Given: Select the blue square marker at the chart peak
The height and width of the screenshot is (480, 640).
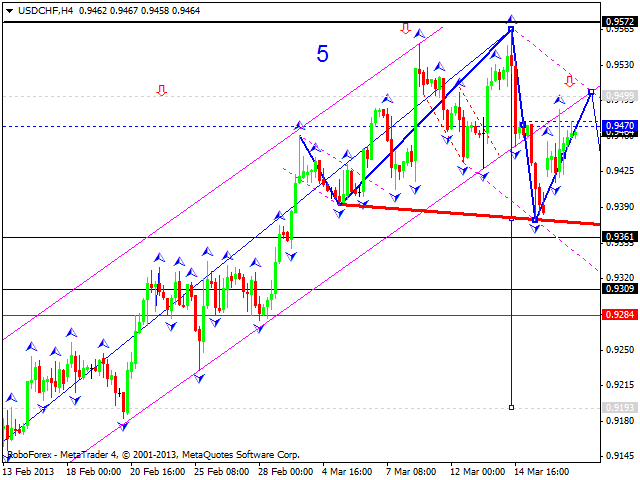Looking at the screenshot, I should (x=511, y=29).
